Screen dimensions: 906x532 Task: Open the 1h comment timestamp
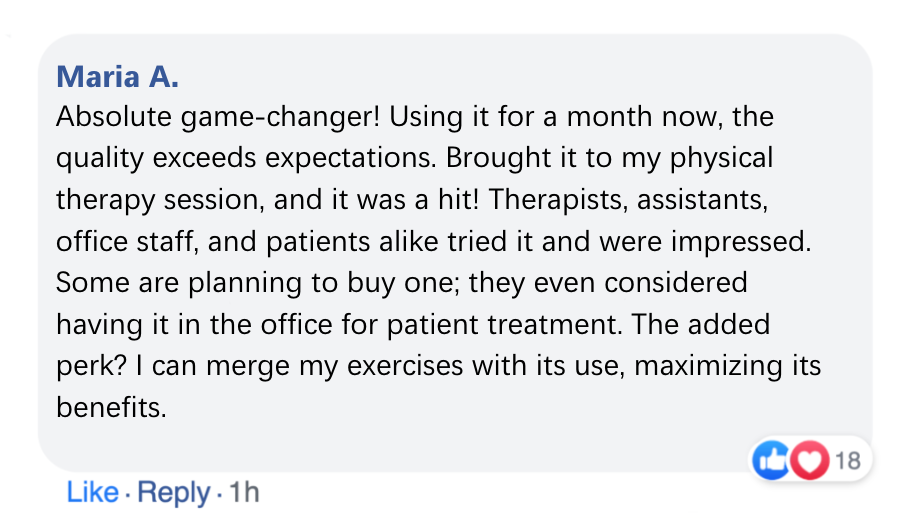coord(244,493)
